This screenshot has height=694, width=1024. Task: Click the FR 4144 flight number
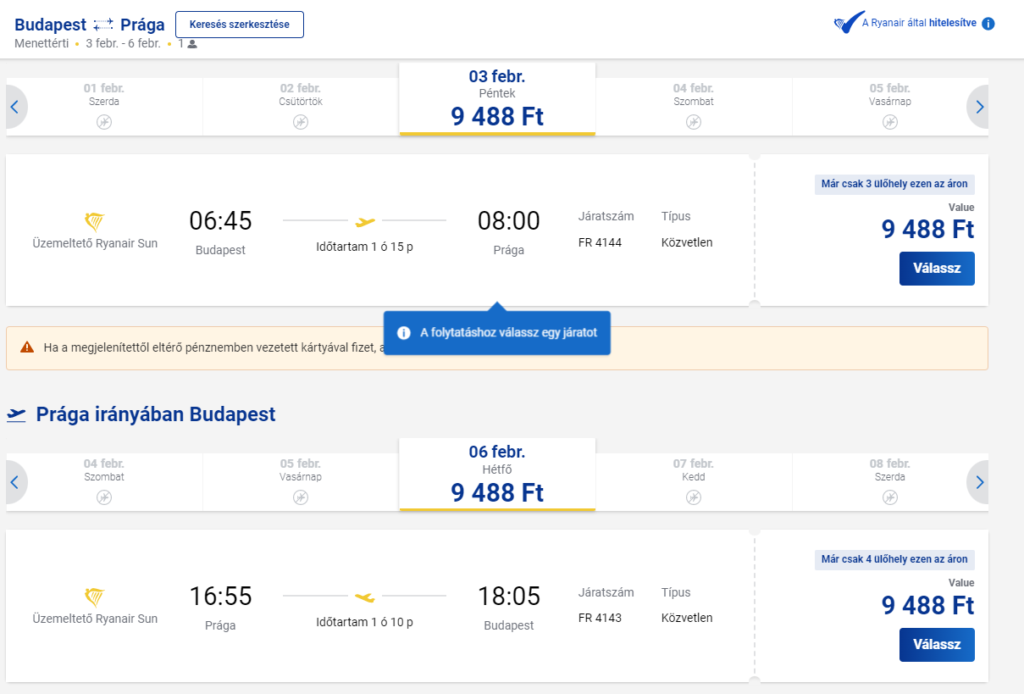click(x=600, y=243)
